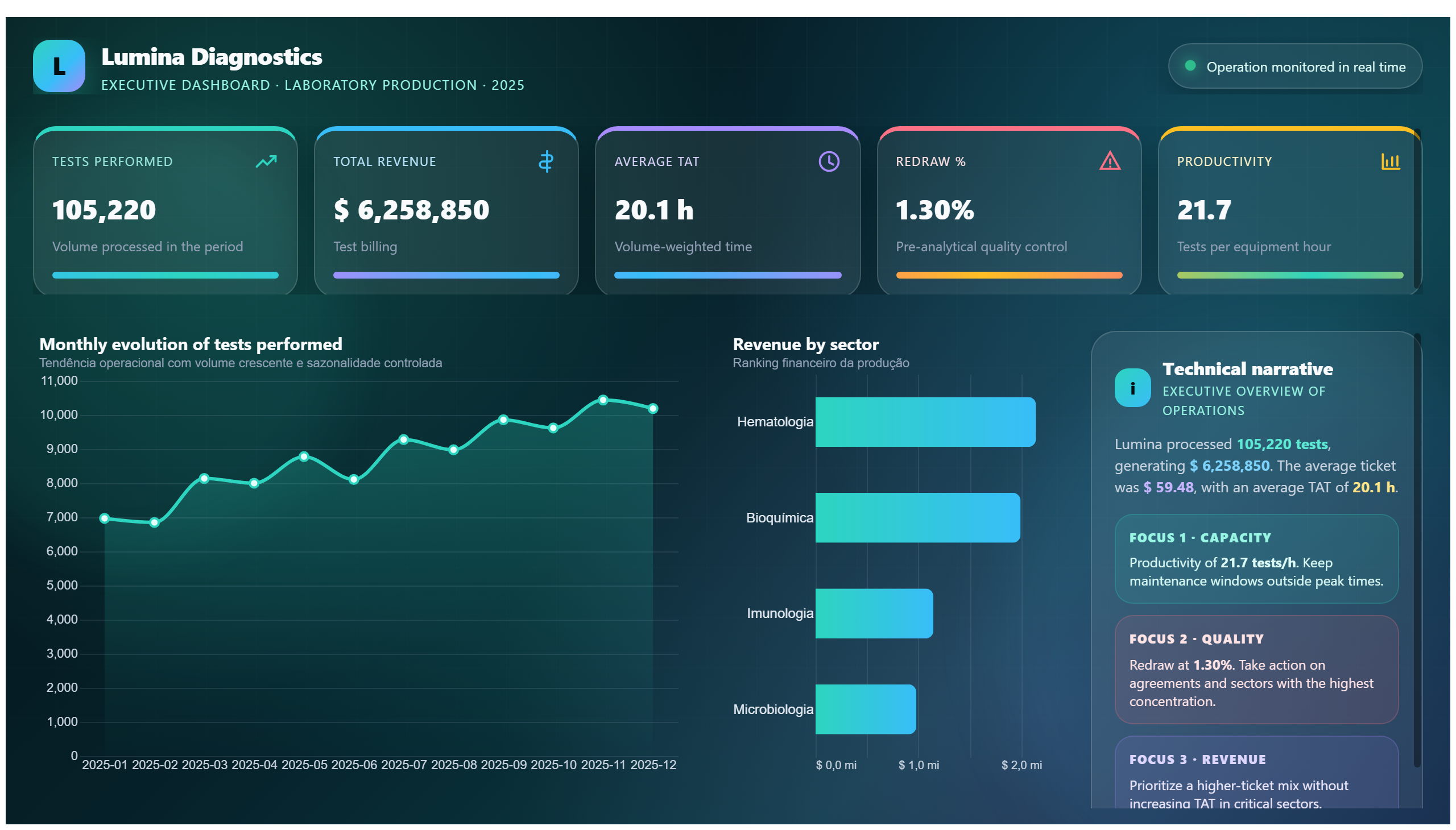Click the green real-time status dot
Viewport: 1456px width, 830px height.
(x=1190, y=65)
